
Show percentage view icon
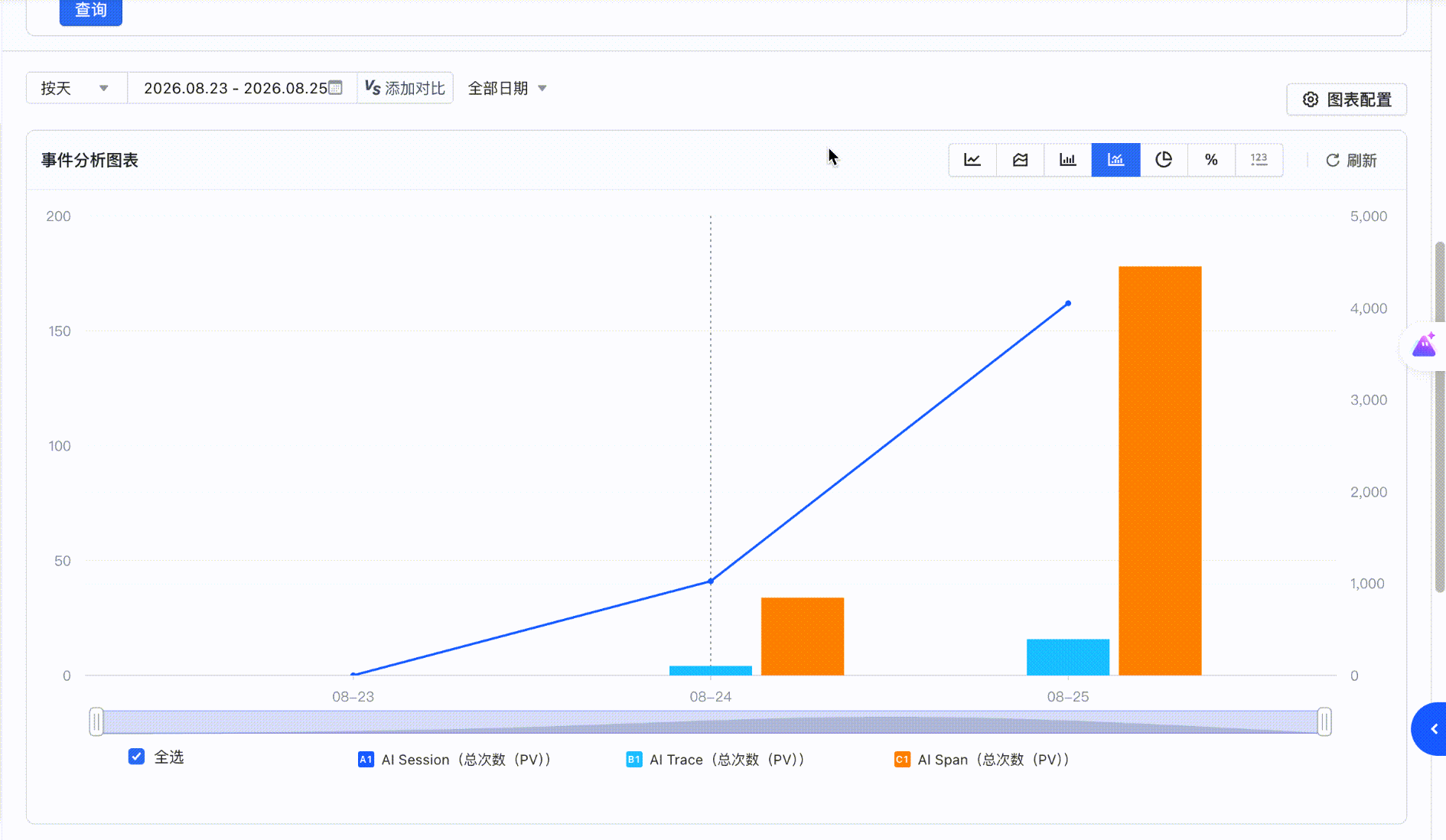click(1211, 160)
